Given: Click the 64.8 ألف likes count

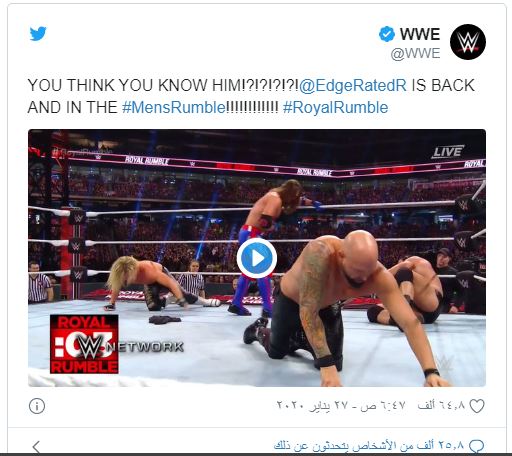Looking at the screenshot, I should pyautogui.click(x=441, y=406).
